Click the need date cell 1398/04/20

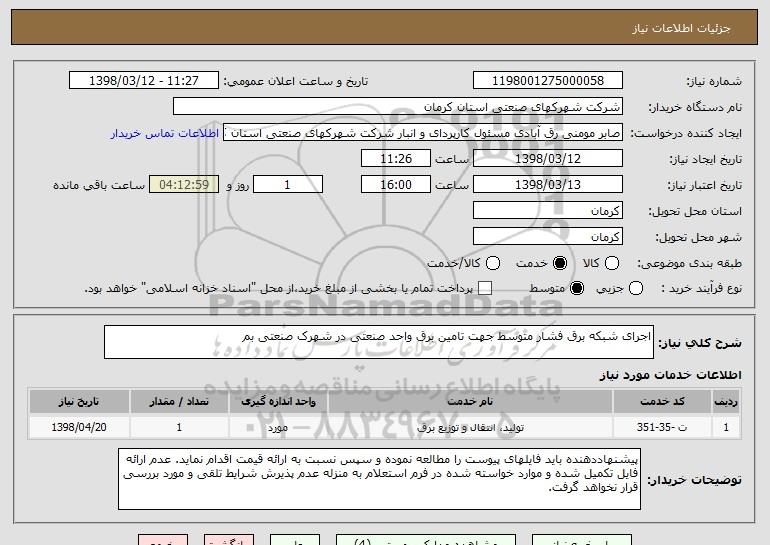pyautogui.click(x=79, y=427)
